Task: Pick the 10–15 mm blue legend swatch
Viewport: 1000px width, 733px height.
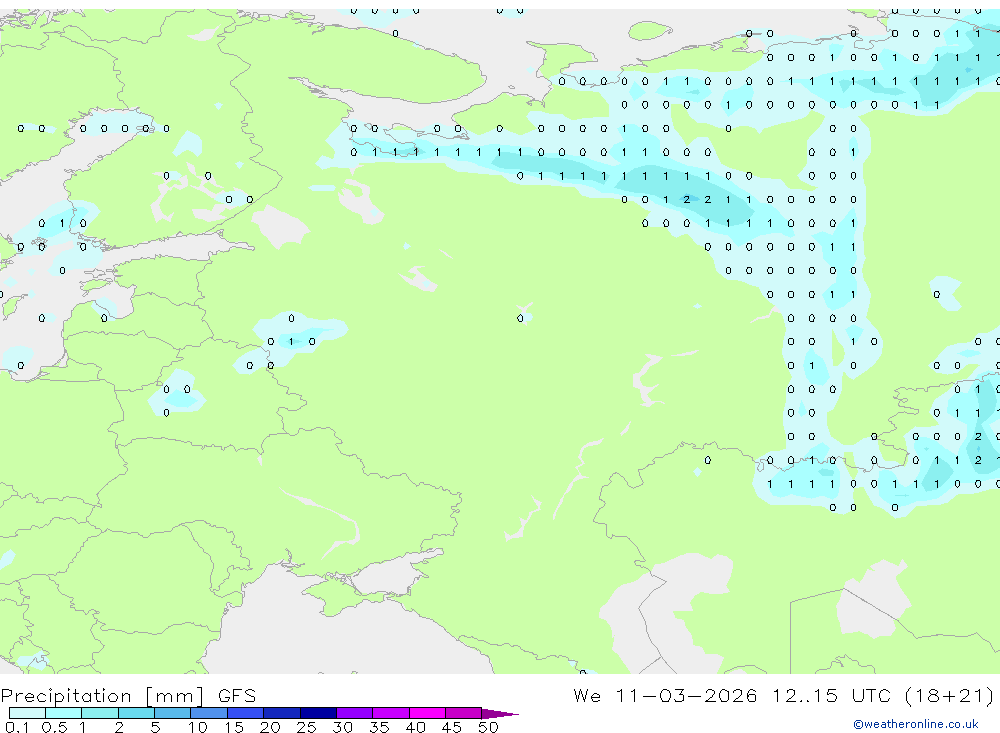Action: (209, 713)
